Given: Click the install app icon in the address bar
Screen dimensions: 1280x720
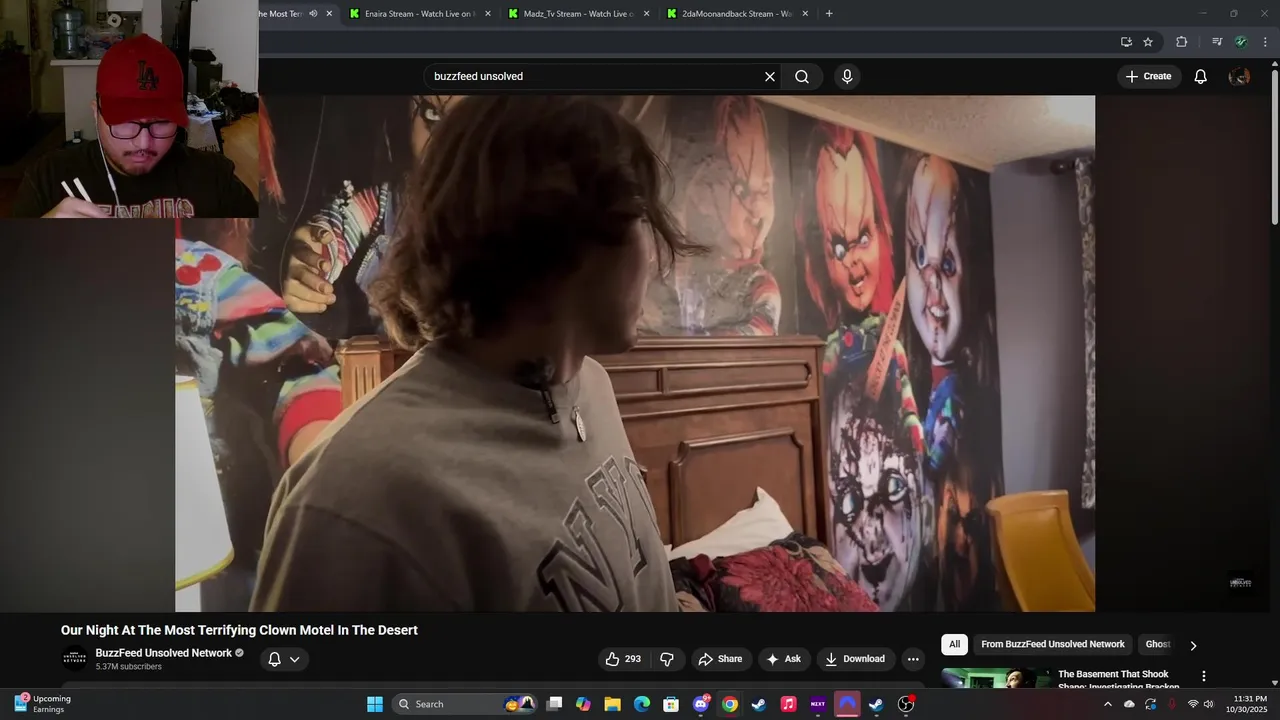Looking at the screenshot, I should point(1126,42).
